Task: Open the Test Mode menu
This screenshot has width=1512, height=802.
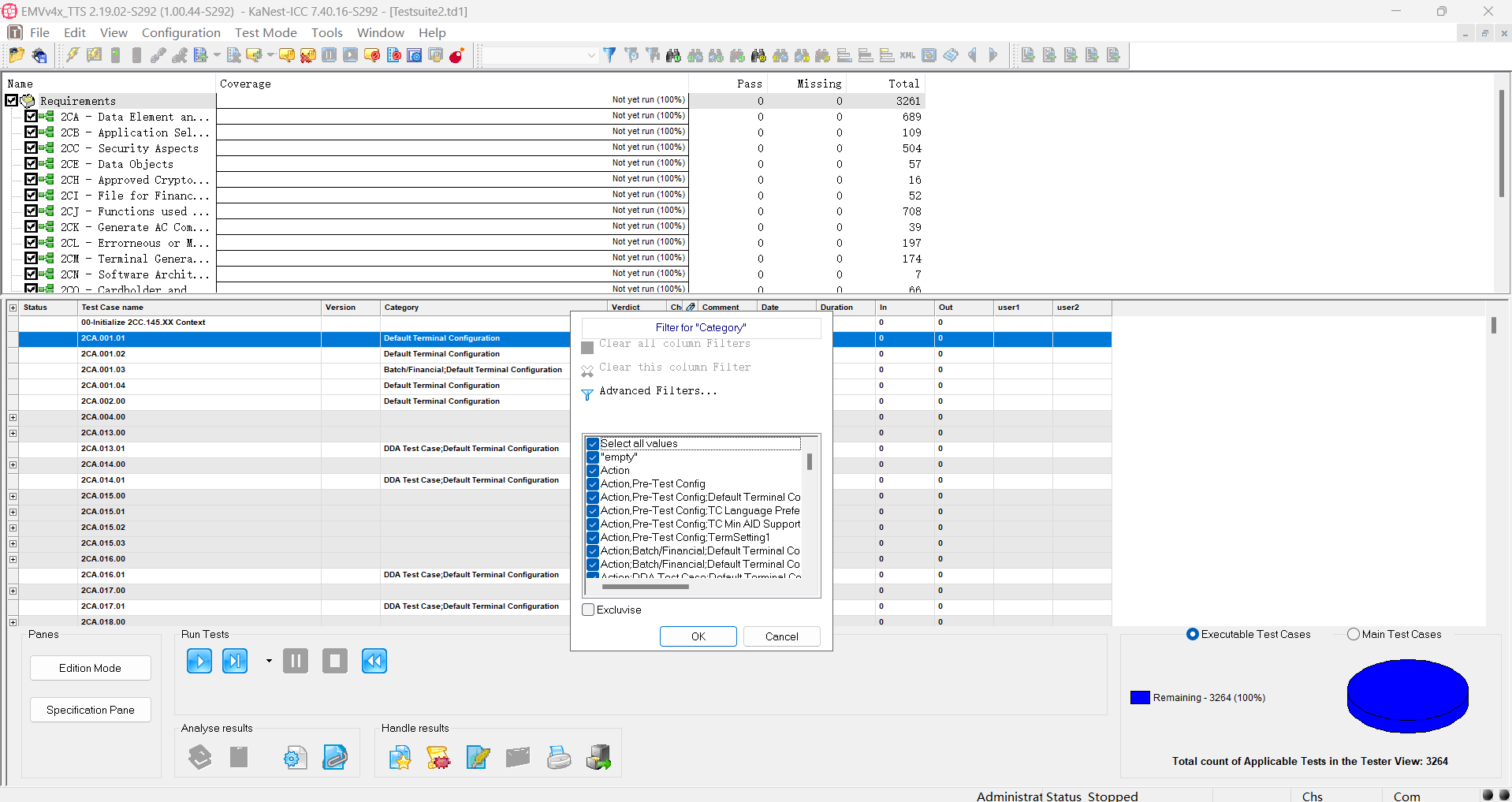Action: point(266,32)
